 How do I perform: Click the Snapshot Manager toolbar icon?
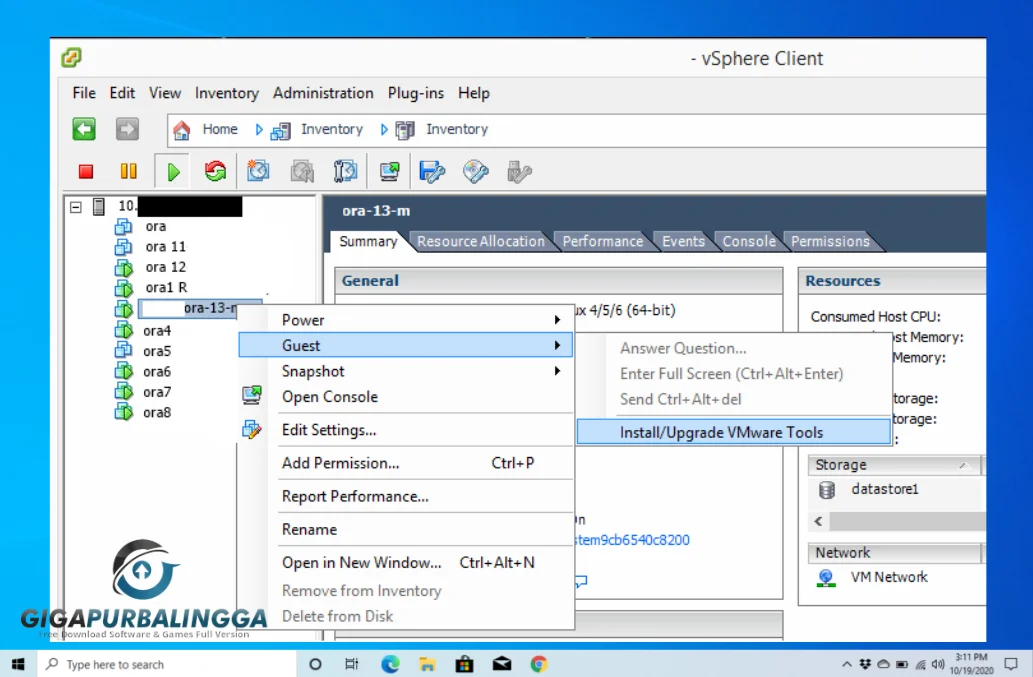[345, 171]
